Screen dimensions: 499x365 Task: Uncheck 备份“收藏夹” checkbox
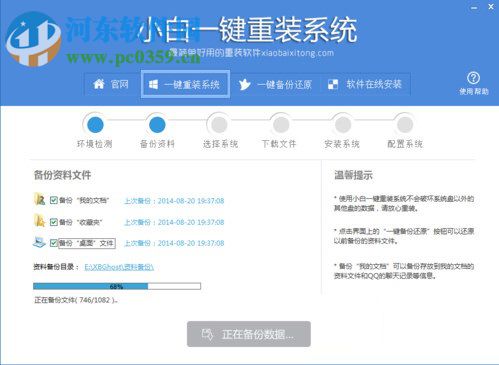tap(54, 222)
